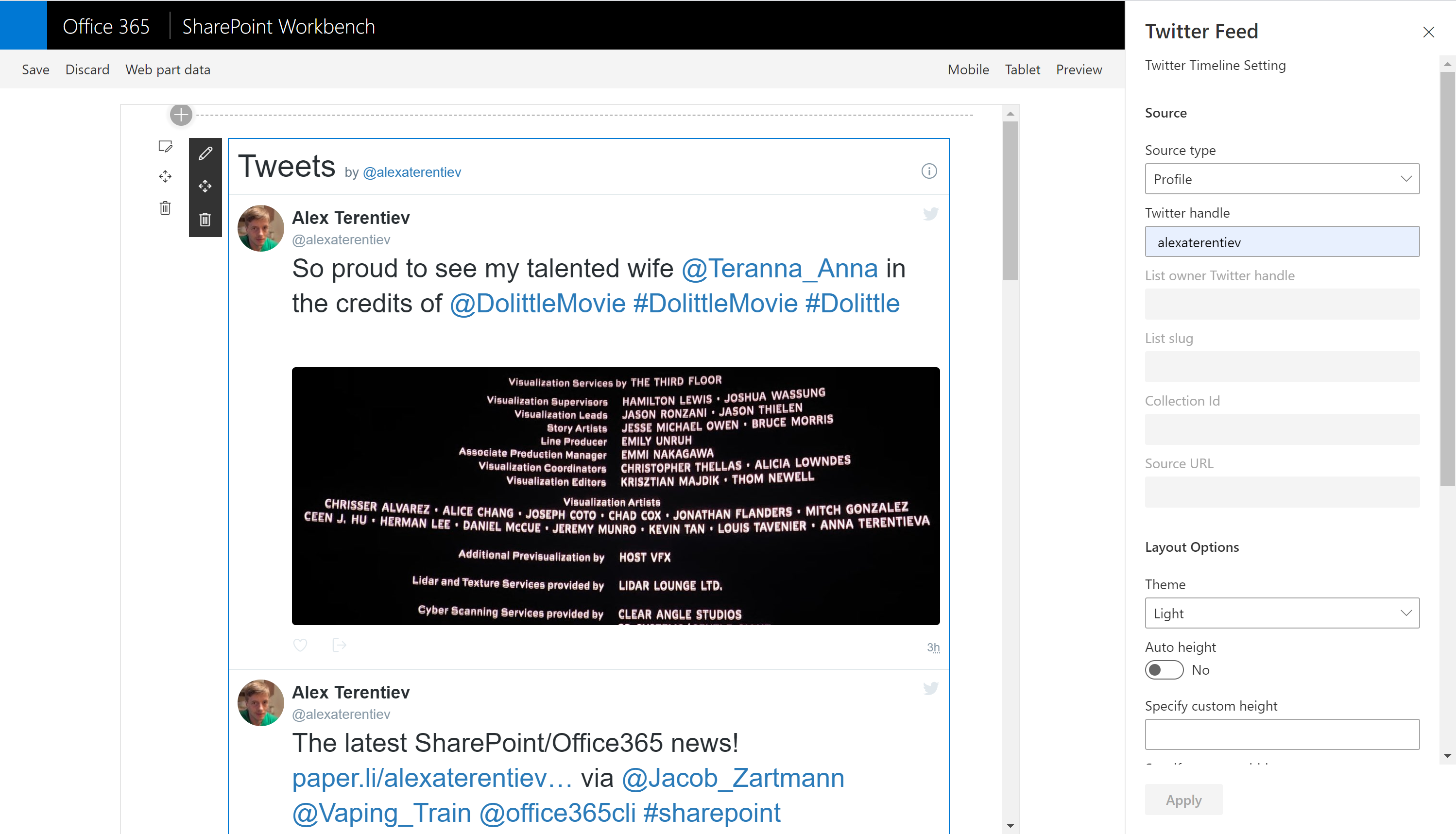Toggle the Auto height switch
This screenshot has height=834, width=1456.
coord(1164,670)
